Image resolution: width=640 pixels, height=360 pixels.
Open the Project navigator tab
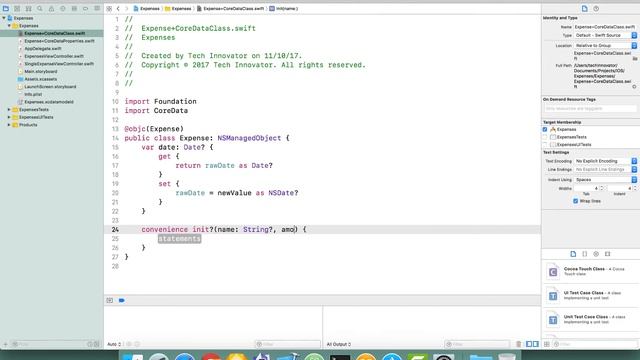[x=6, y=8]
